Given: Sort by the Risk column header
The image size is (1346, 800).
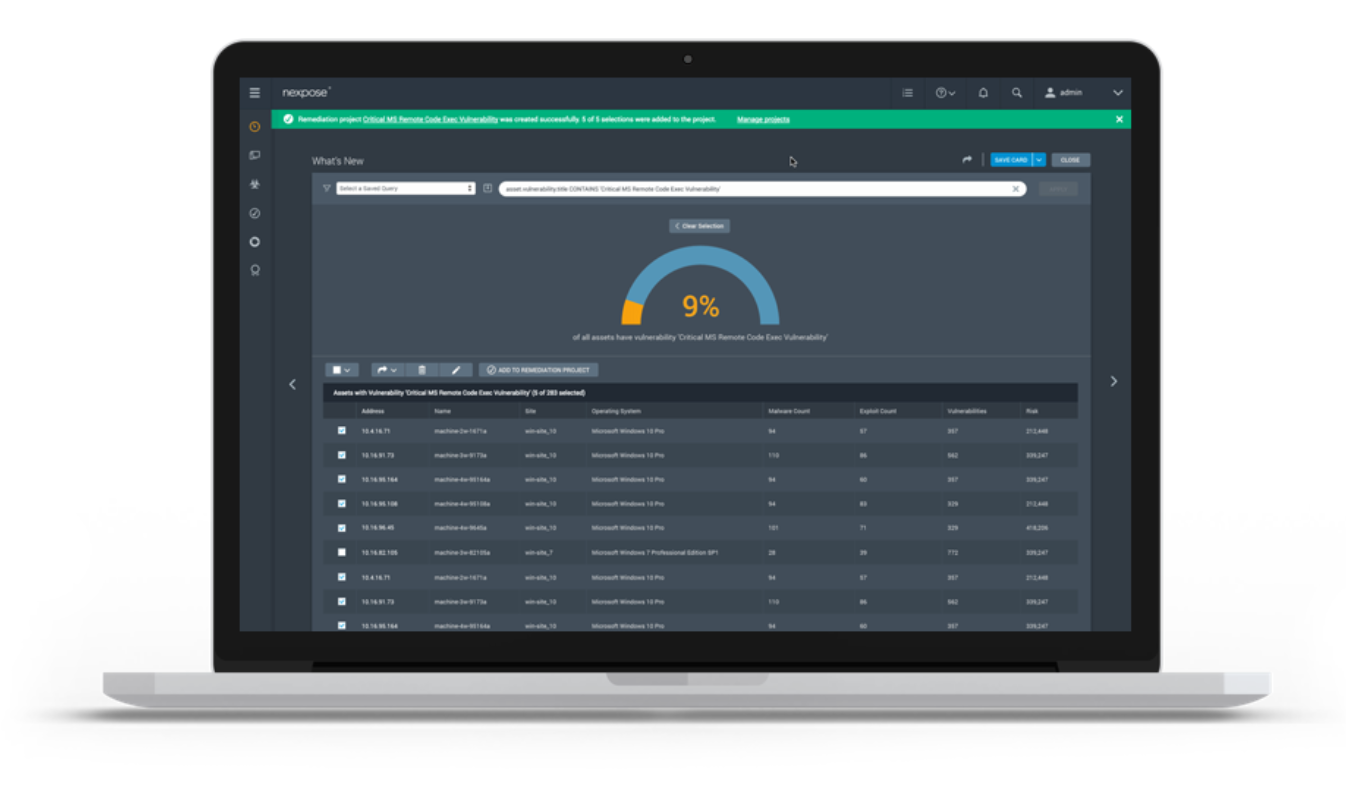Looking at the screenshot, I should [x=1032, y=411].
